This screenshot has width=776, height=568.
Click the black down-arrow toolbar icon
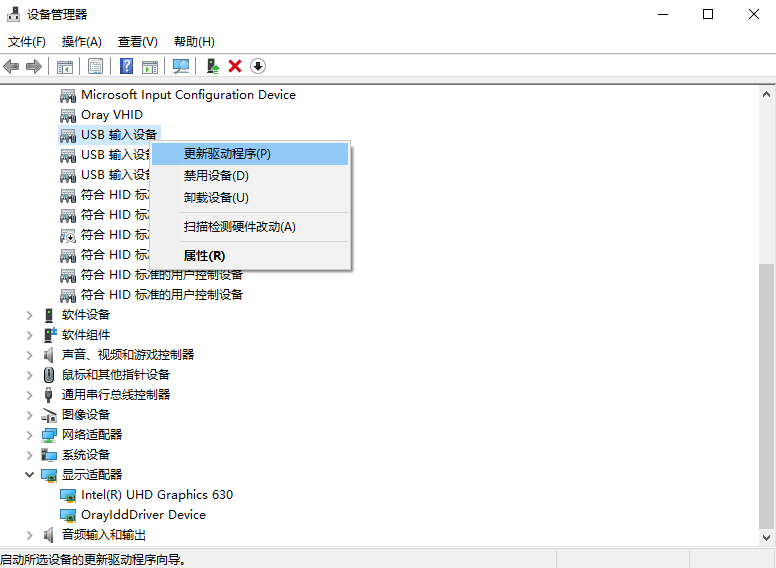click(258, 66)
